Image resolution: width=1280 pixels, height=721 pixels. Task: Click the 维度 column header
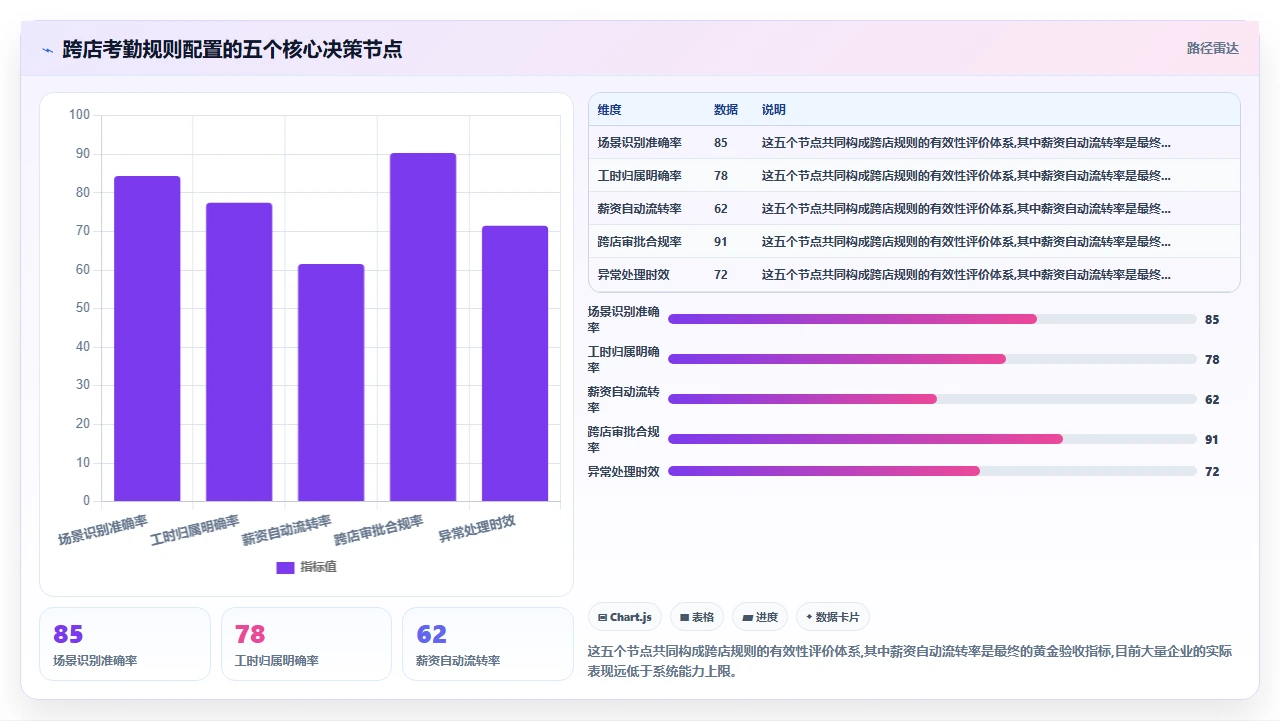point(609,110)
